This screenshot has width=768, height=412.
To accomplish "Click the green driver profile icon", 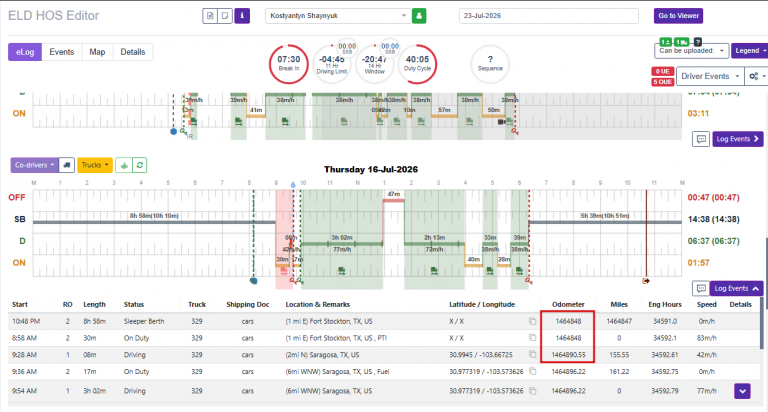I will [x=419, y=16].
